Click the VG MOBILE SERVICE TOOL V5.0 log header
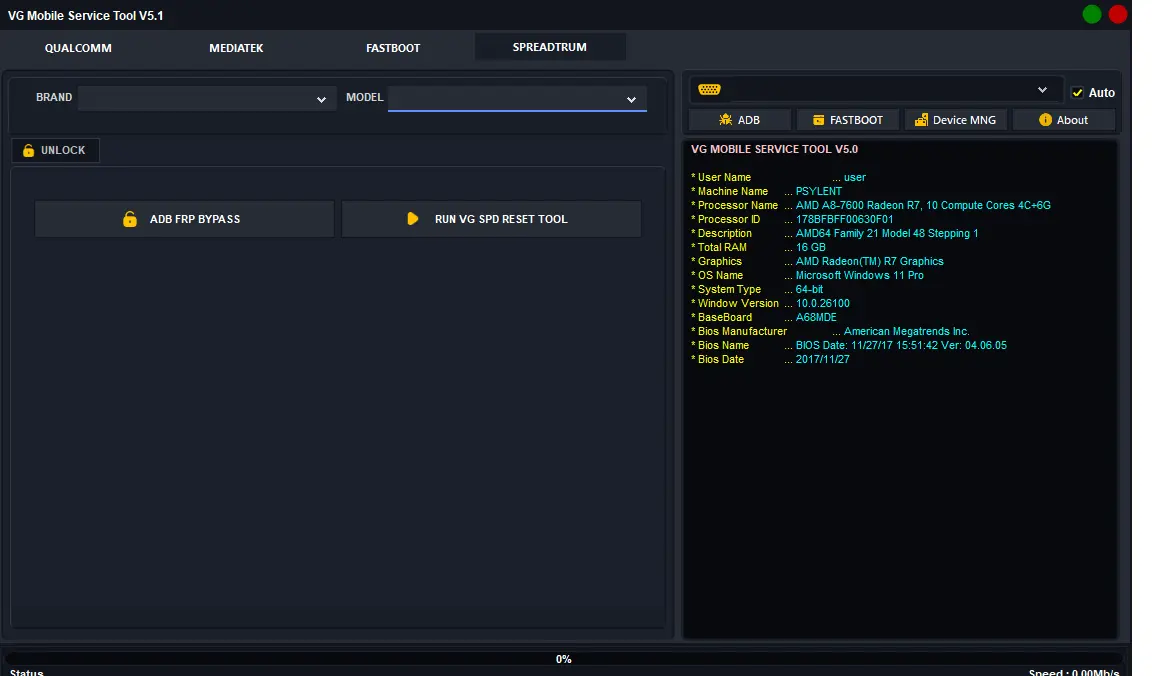1152x676 pixels. click(x=774, y=148)
